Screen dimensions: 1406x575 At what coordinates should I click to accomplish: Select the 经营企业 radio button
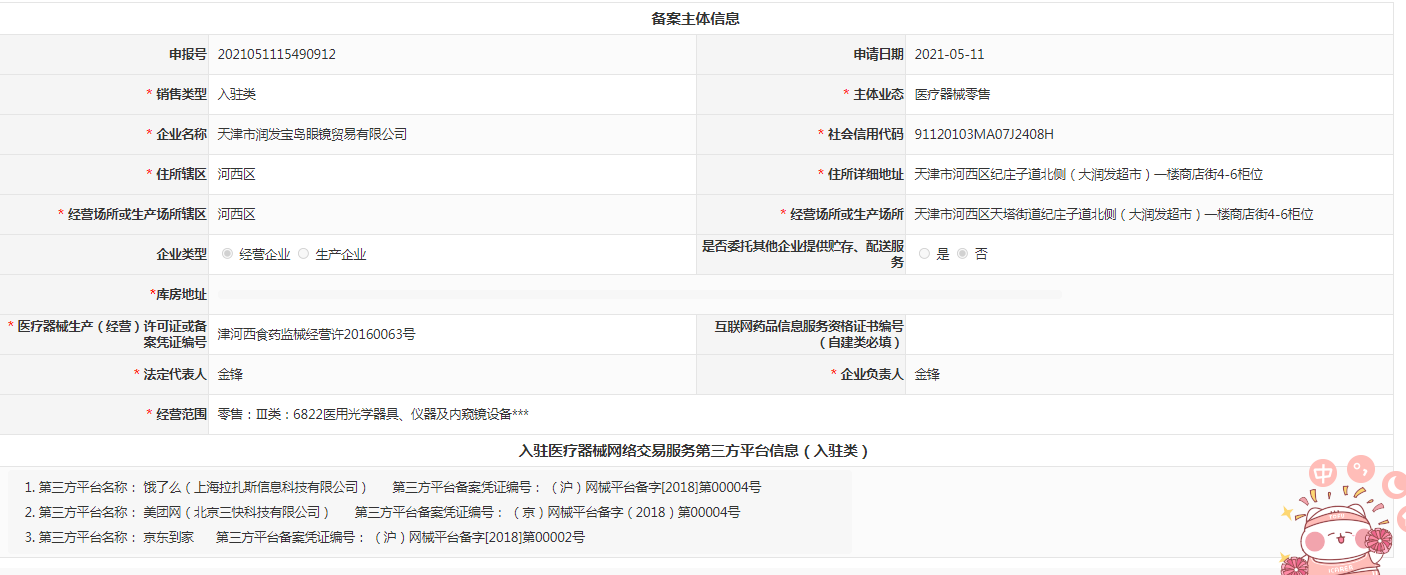tap(227, 254)
